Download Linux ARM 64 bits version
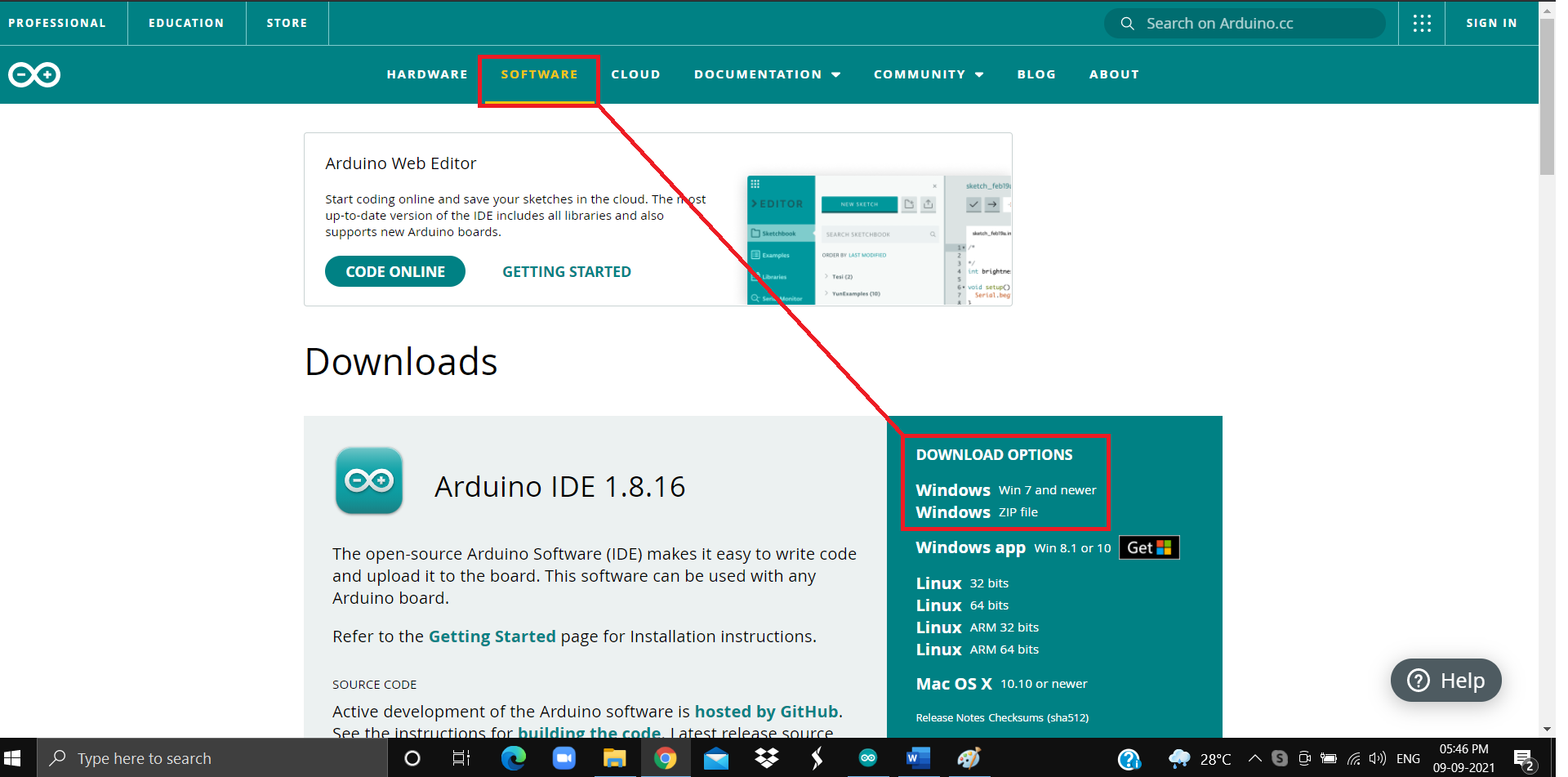The width and height of the screenshot is (1568, 777). click(978, 650)
